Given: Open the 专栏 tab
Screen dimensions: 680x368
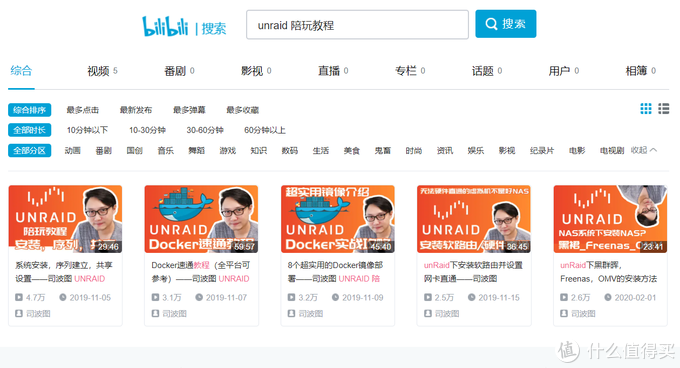Looking at the screenshot, I should click(x=410, y=71).
